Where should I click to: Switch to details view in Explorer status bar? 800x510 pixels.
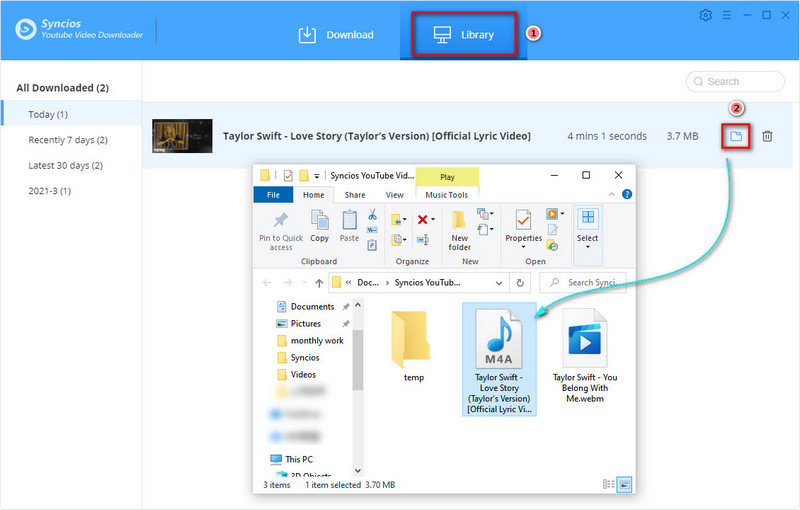pyautogui.click(x=608, y=484)
